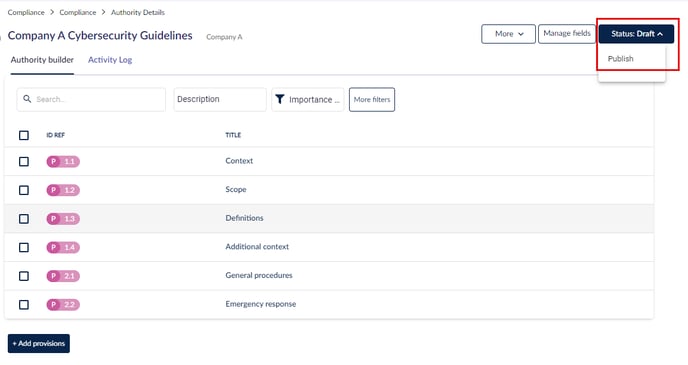The height and width of the screenshot is (365, 688).
Task: Click the search magnifier icon
Action: coord(27,99)
